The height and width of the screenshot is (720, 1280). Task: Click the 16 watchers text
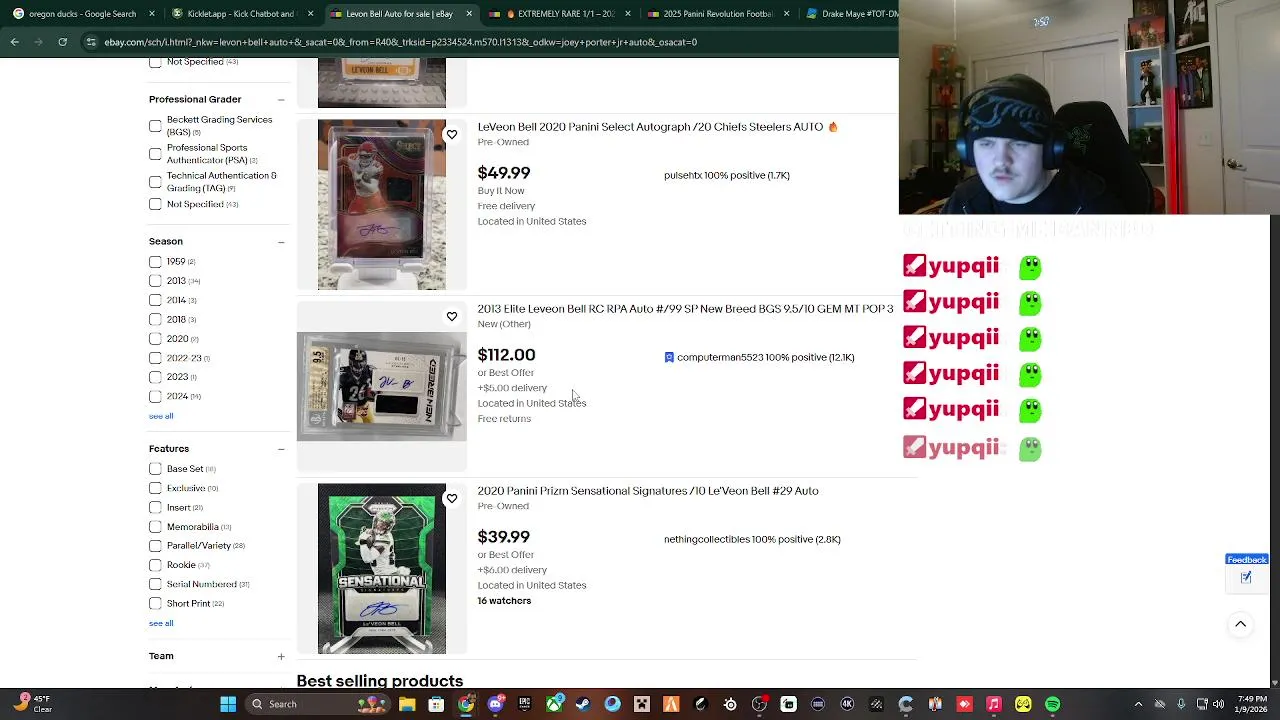tap(504, 601)
